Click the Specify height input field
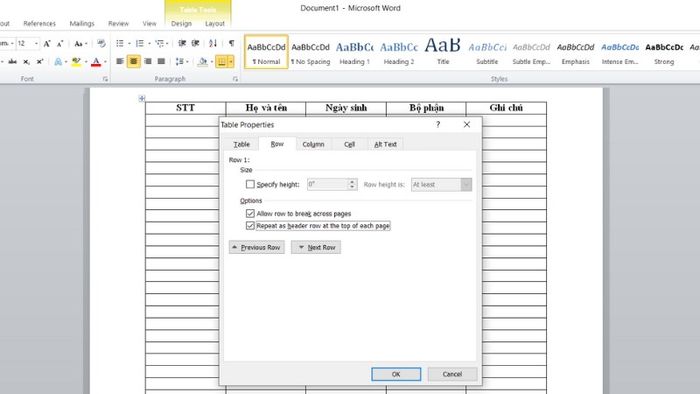This screenshot has width=700, height=394. click(x=327, y=184)
